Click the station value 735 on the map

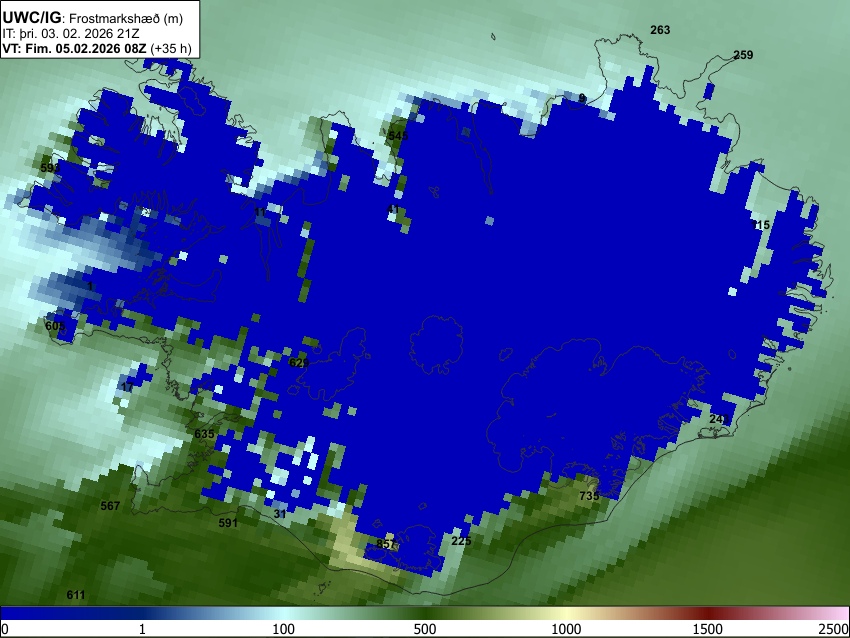pos(589,496)
